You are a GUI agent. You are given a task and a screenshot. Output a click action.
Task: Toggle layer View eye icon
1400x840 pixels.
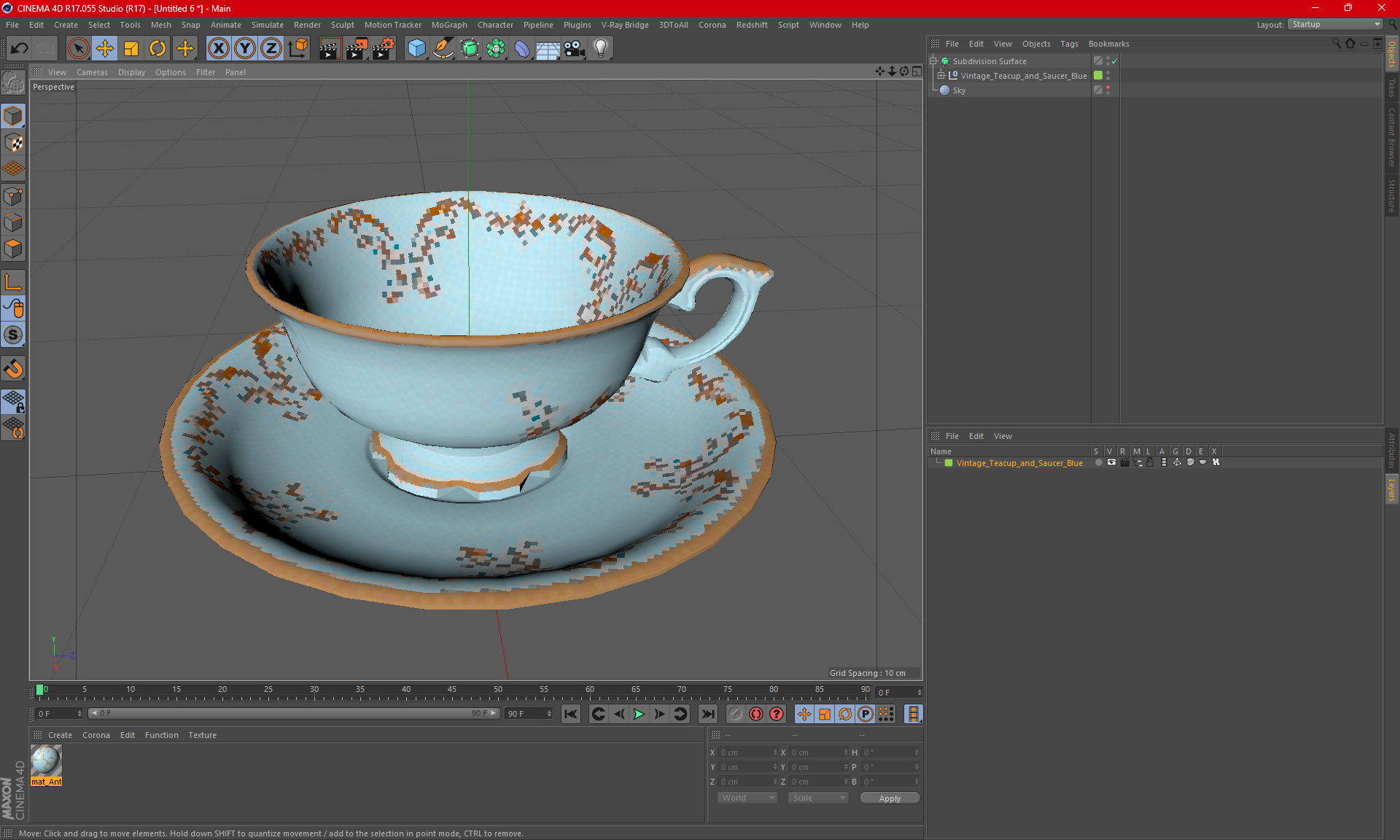coord(1111,462)
